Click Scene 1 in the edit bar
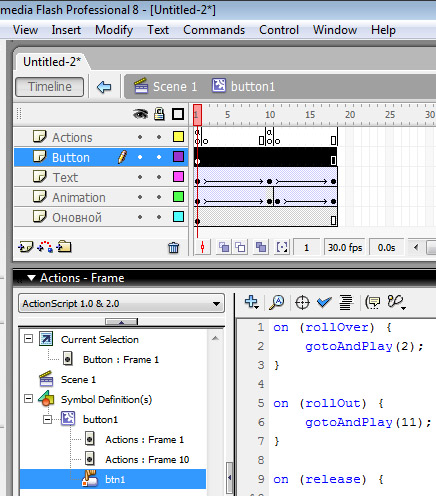This screenshot has height=496, width=436. click(175, 87)
